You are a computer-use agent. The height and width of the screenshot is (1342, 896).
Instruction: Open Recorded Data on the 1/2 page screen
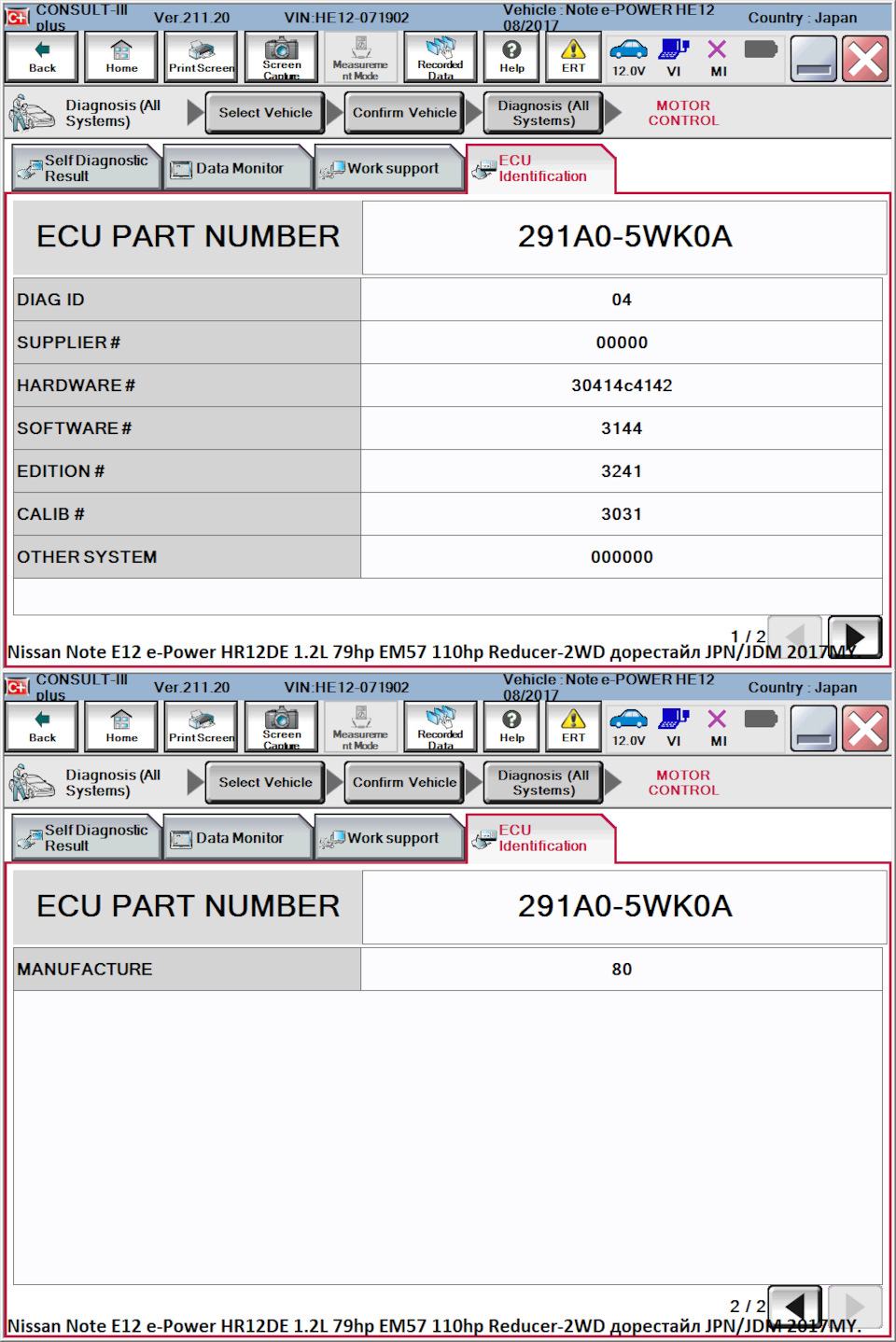[441, 57]
